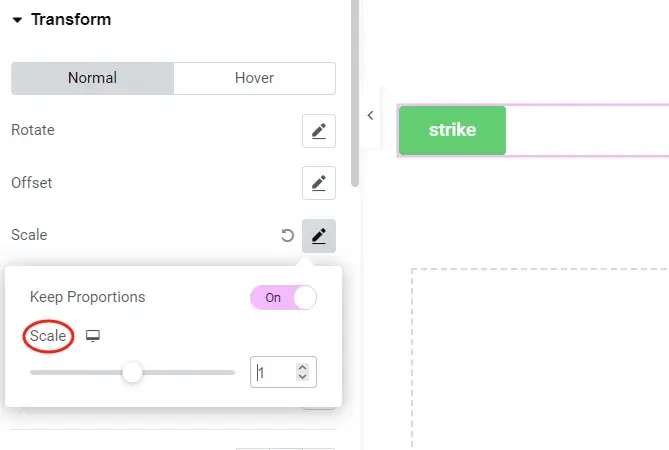Click the green strike button

click(x=452, y=130)
